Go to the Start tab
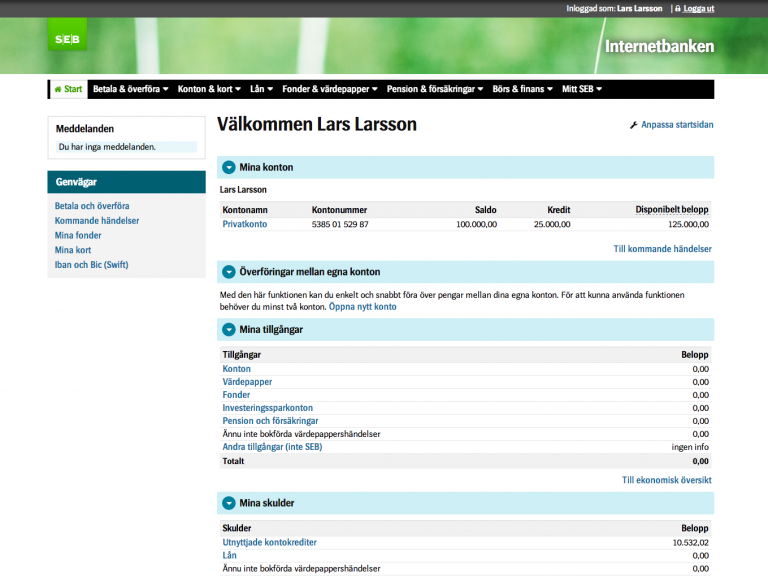The height and width of the screenshot is (576, 768). pyautogui.click(x=69, y=89)
